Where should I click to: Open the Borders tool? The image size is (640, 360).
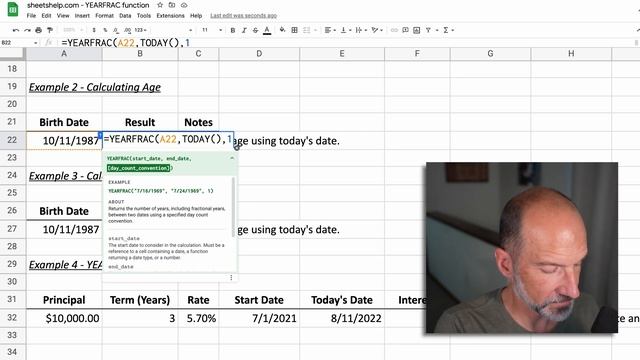click(294, 30)
